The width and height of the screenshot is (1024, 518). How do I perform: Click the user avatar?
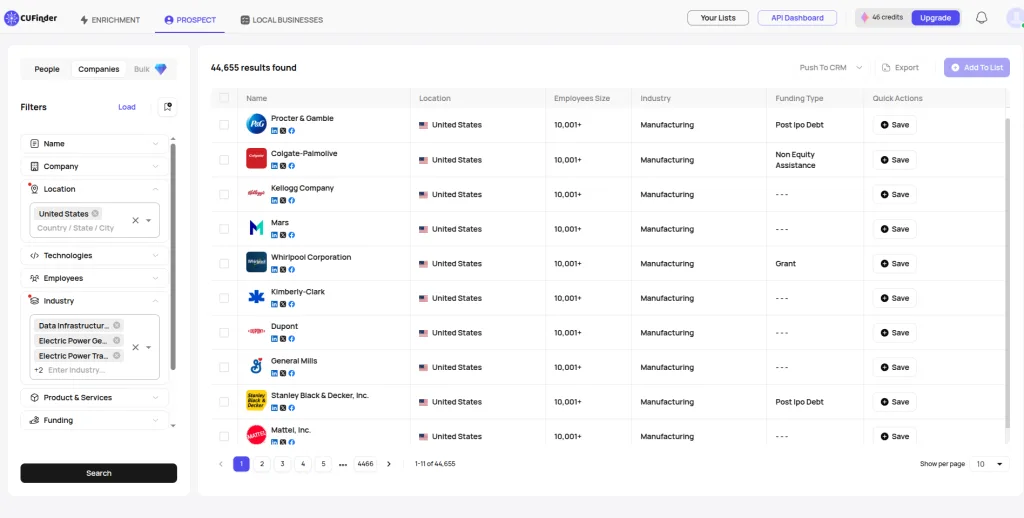1014,18
